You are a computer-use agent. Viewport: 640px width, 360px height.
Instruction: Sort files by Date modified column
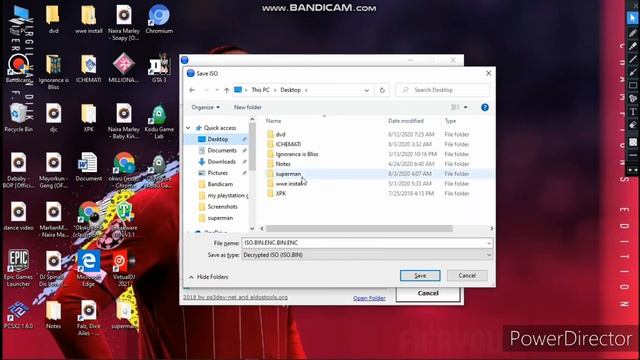pos(406,121)
